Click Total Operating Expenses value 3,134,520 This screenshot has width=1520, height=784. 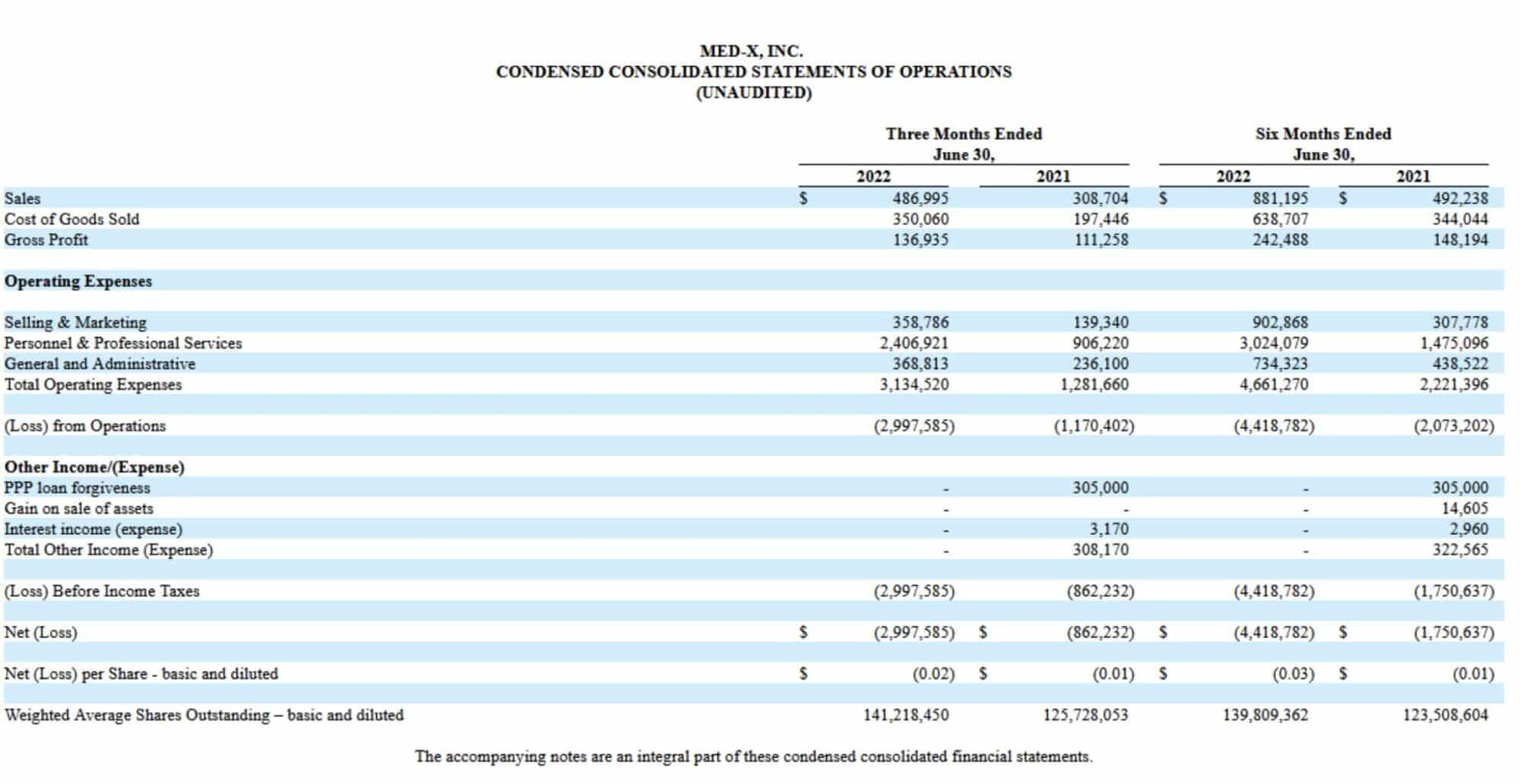pos(914,384)
